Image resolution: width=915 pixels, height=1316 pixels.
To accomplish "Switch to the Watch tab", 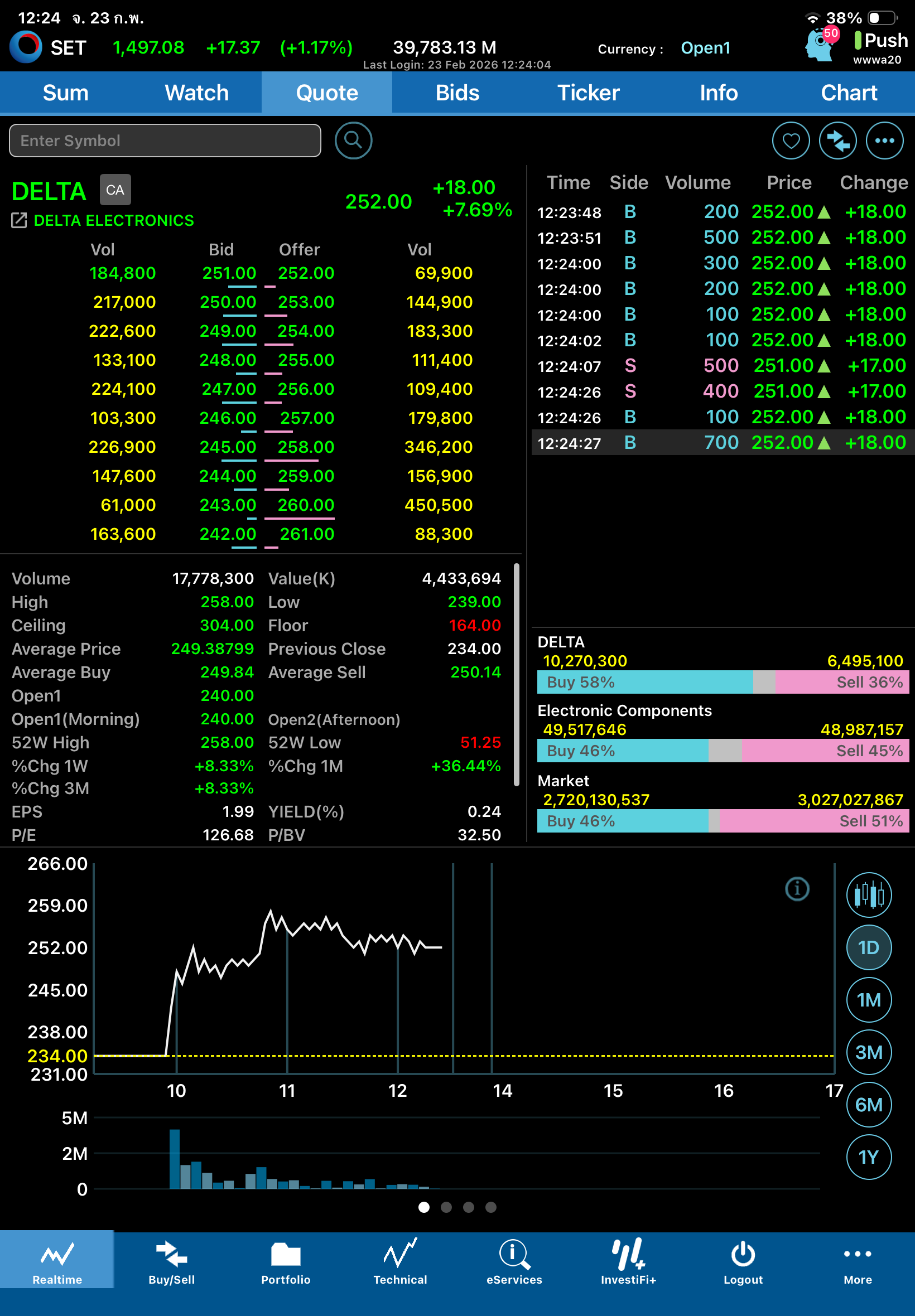I will click(196, 93).
